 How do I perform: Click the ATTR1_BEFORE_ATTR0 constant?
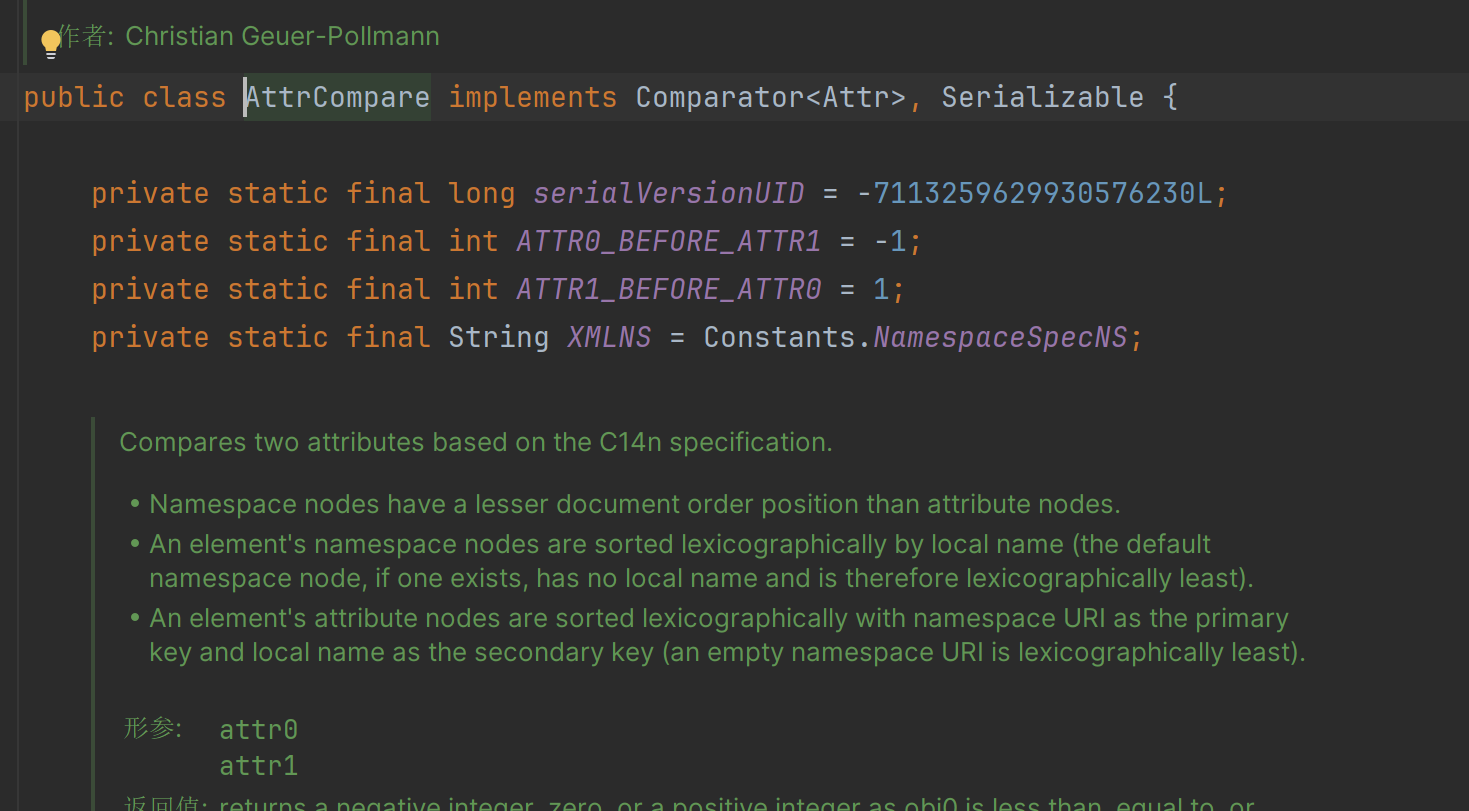click(x=669, y=289)
